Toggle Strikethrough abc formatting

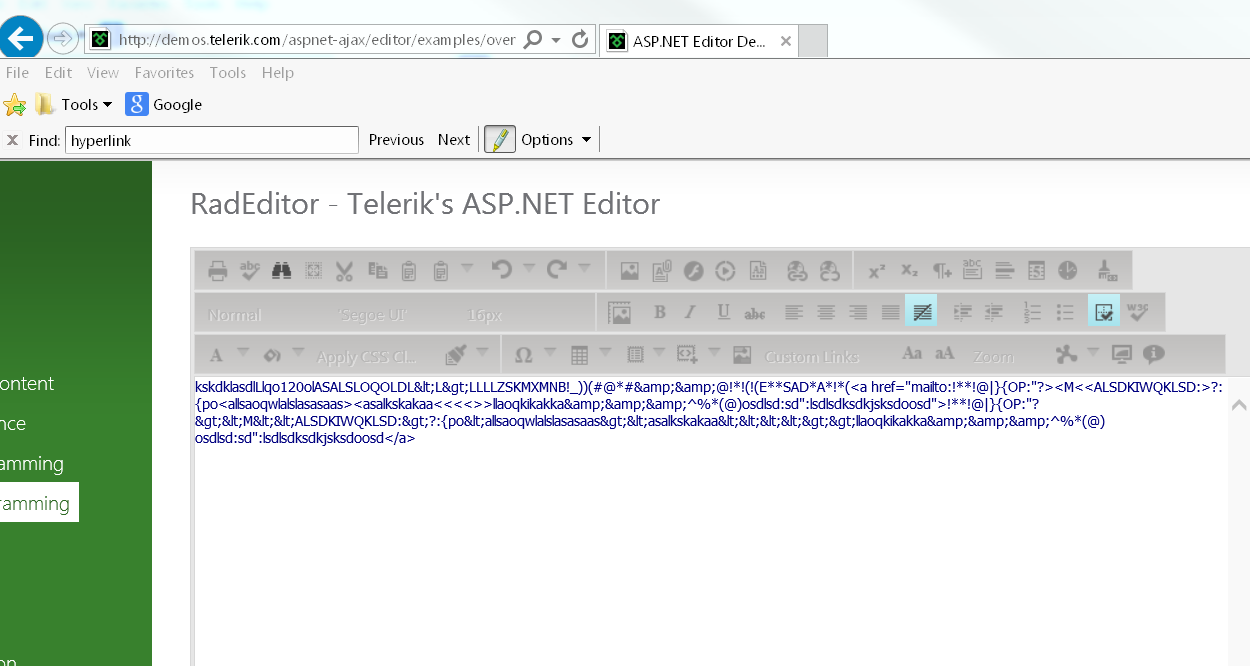coord(755,313)
